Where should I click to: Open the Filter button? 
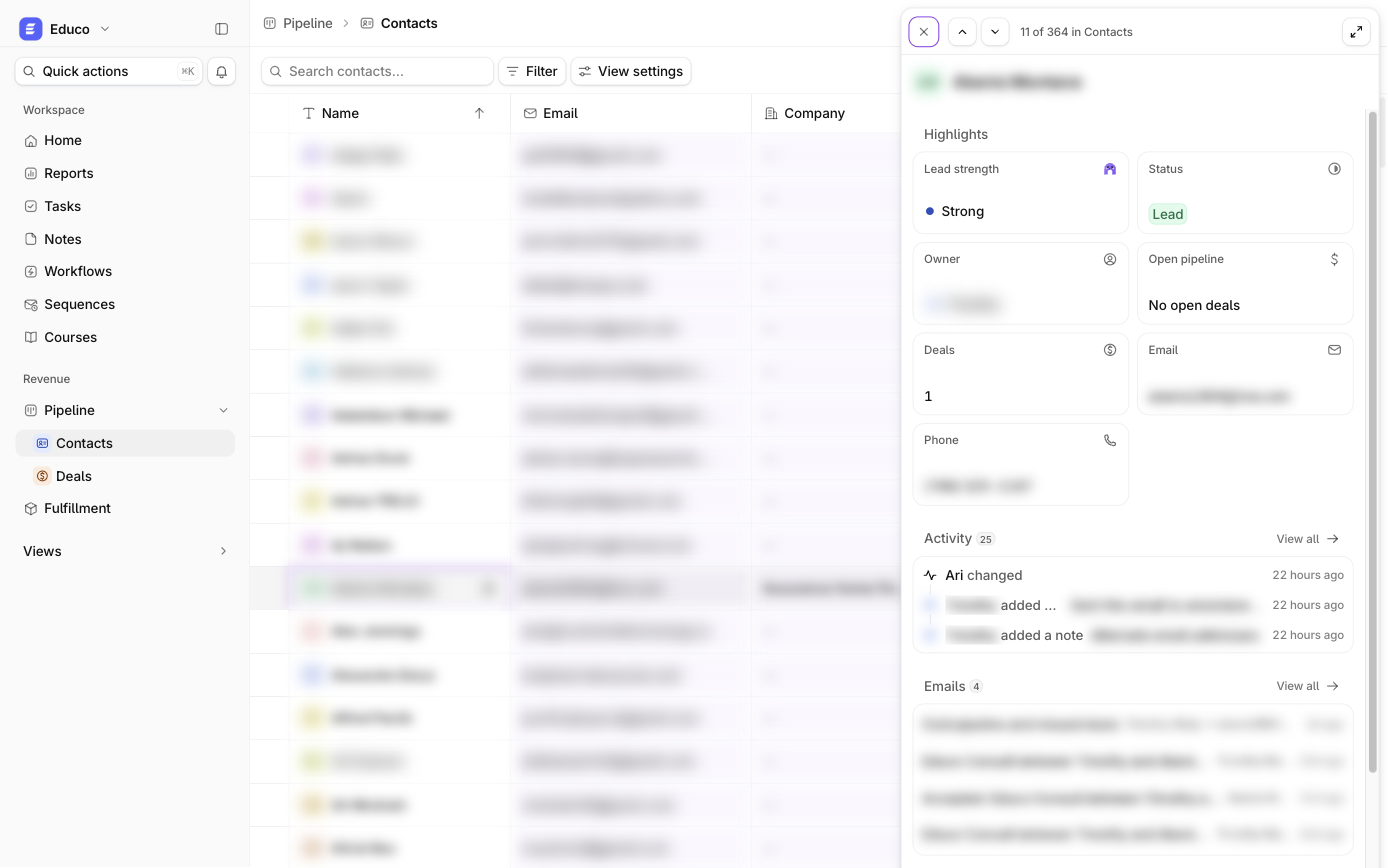532,71
